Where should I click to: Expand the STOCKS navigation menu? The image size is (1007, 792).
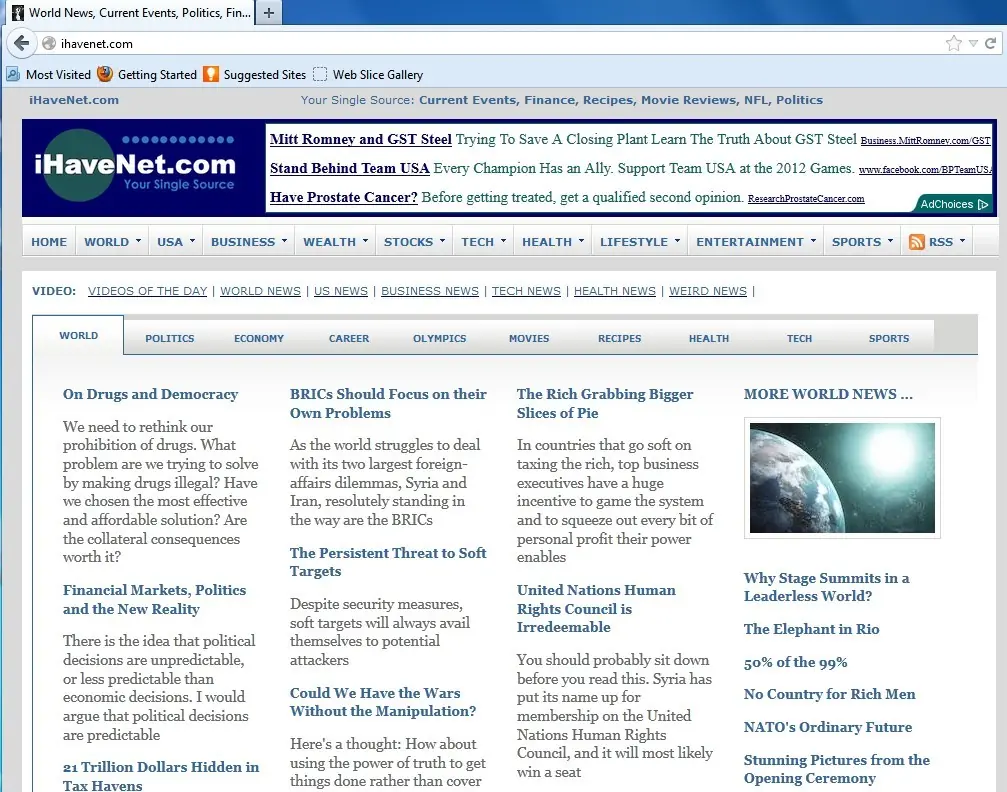coord(414,242)
